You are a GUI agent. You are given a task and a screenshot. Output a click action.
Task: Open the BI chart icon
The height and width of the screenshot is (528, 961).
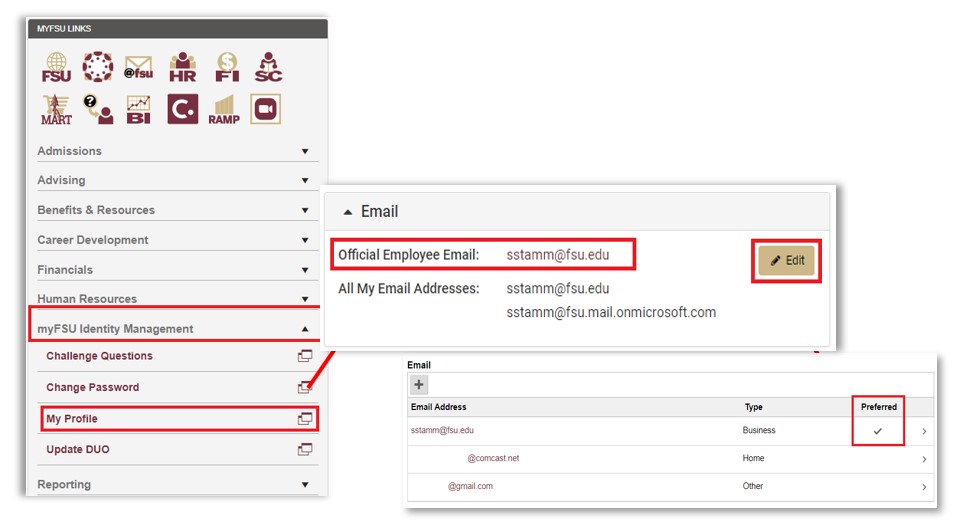138,109
